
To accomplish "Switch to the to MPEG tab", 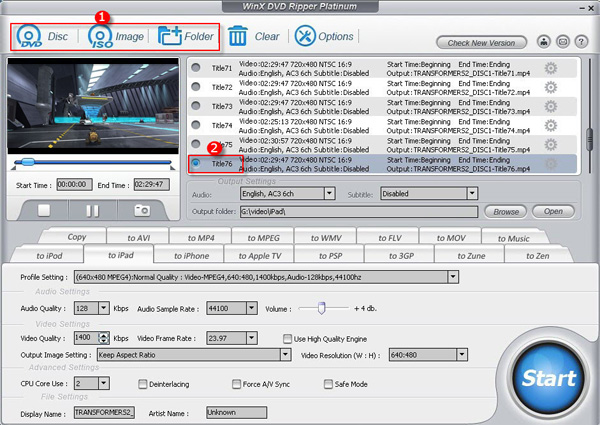I will (x=263, y=238).
